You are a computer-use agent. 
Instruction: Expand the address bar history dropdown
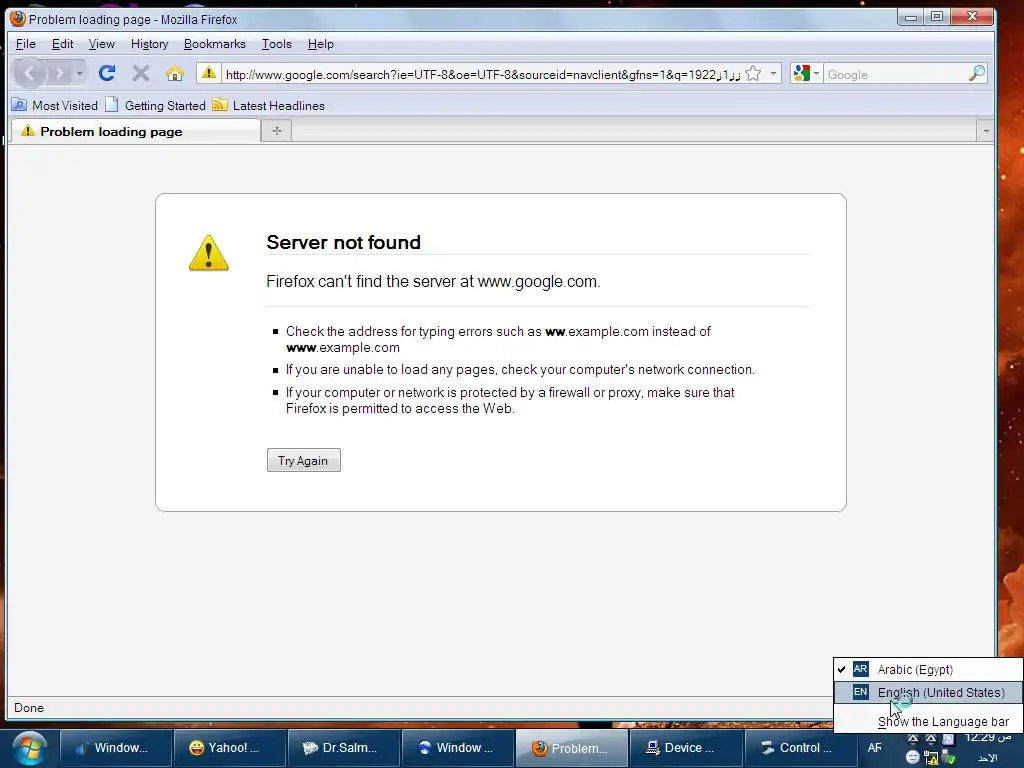pos(773,74)
